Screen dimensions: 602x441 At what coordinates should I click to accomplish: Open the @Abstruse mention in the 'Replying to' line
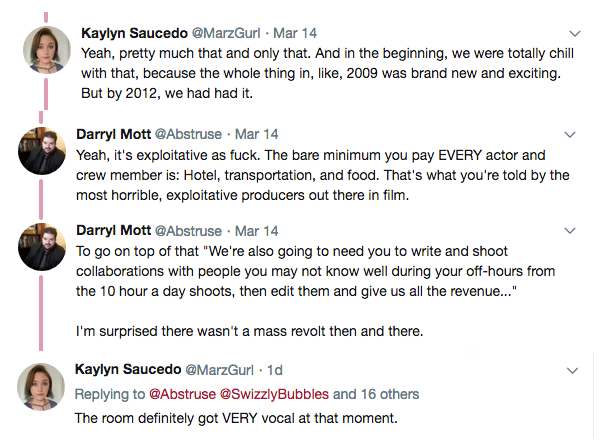coord(184,394)
